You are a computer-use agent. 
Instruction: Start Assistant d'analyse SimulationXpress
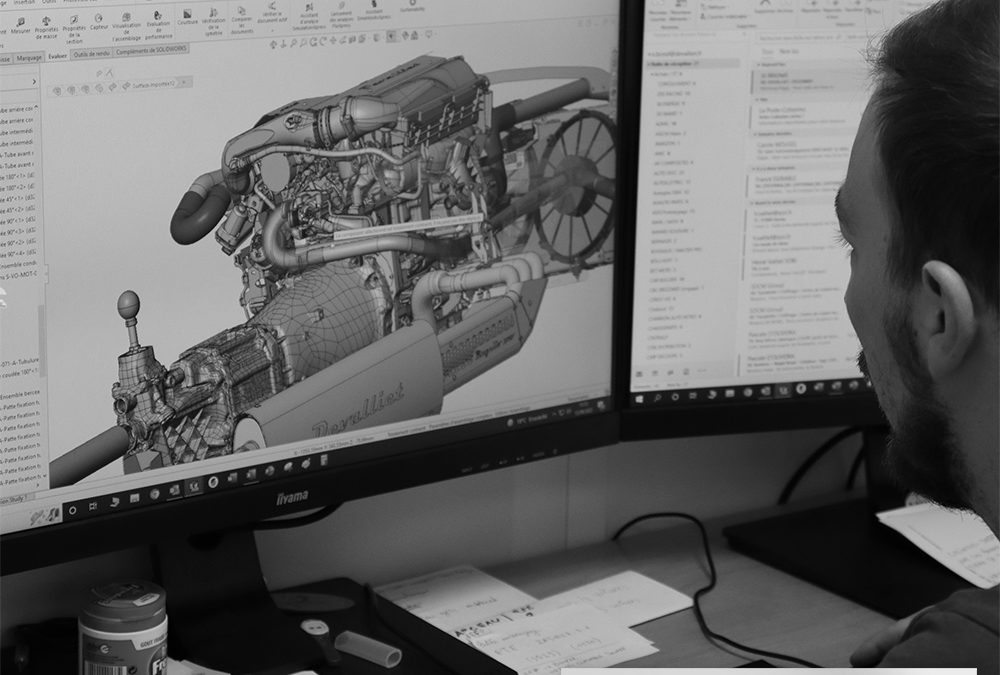tap(309, 17)
